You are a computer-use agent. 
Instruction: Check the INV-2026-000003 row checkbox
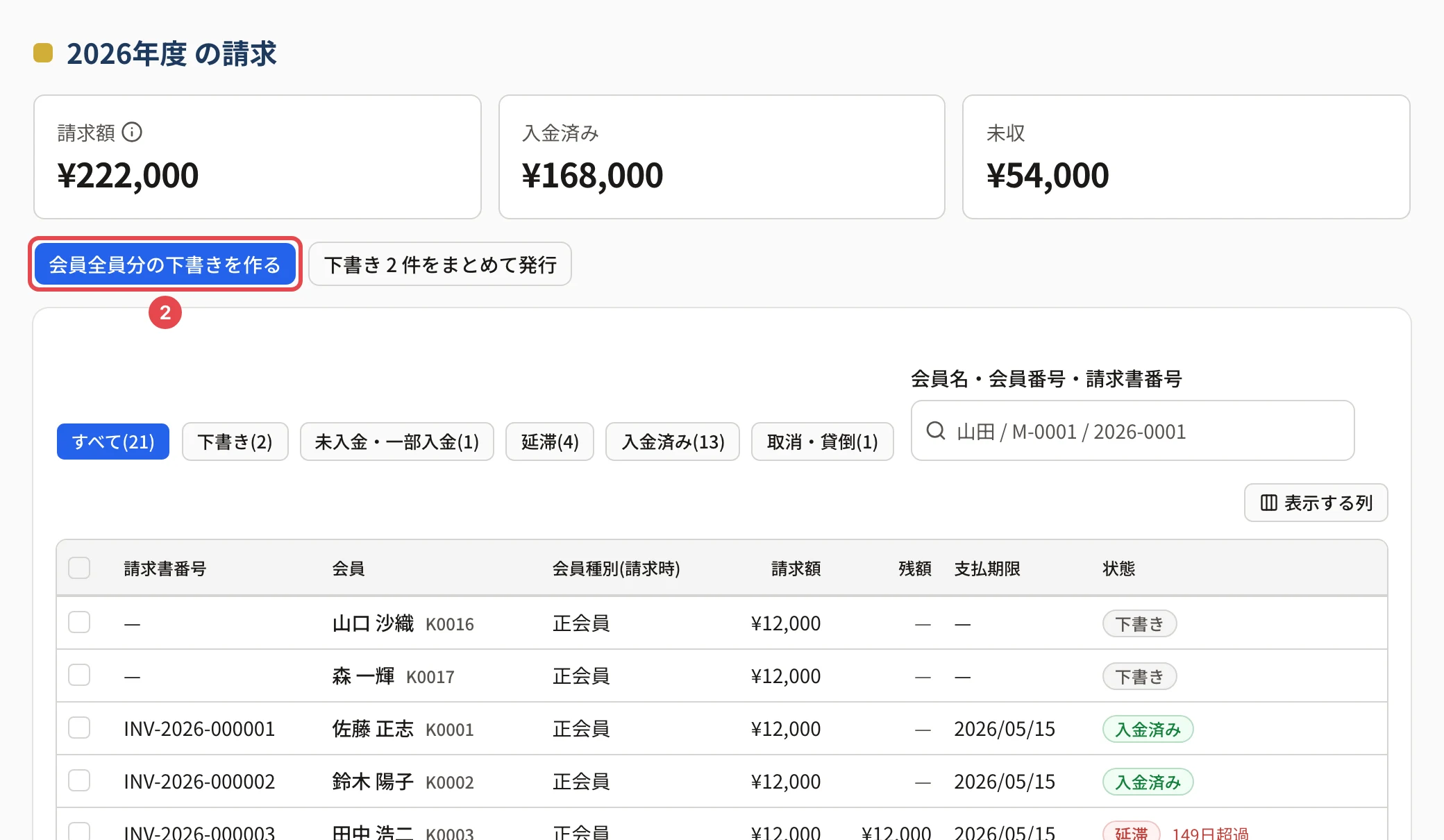pos(79,830)
